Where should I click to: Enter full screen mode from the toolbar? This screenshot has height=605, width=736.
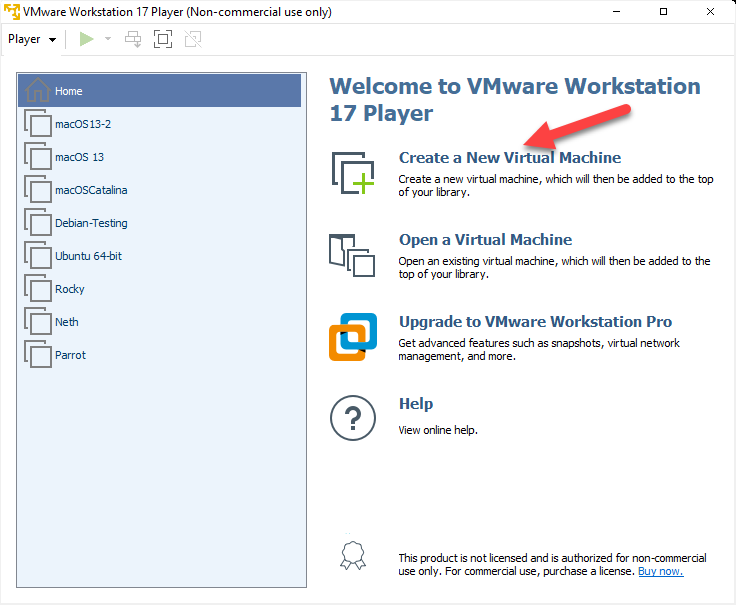163,39
